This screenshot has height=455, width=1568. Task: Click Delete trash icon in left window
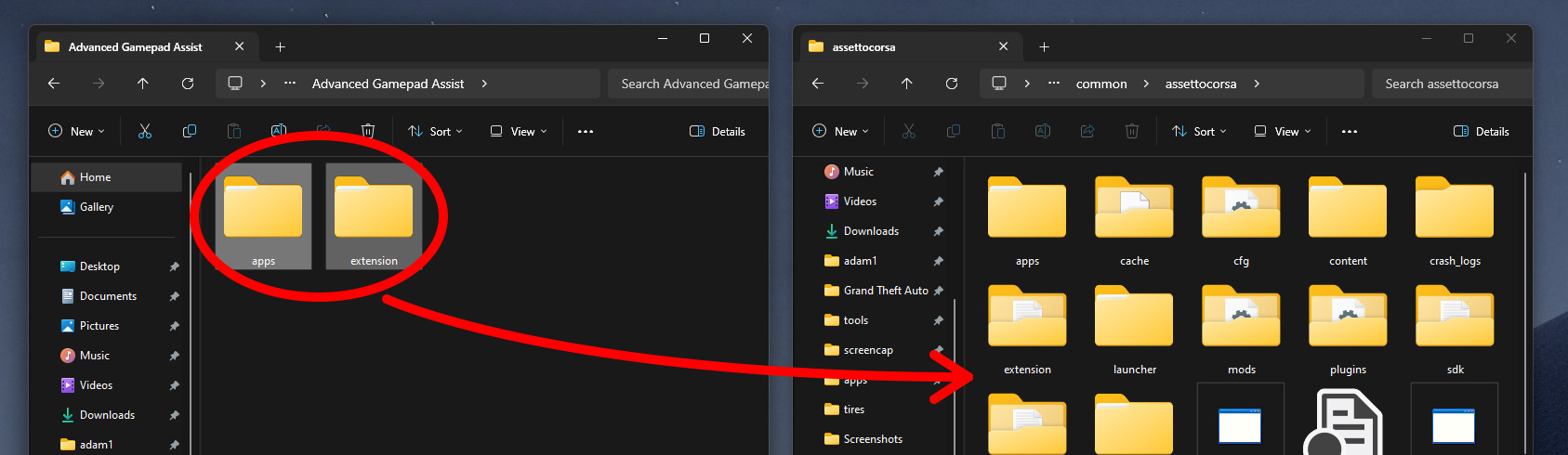[368, 131]
